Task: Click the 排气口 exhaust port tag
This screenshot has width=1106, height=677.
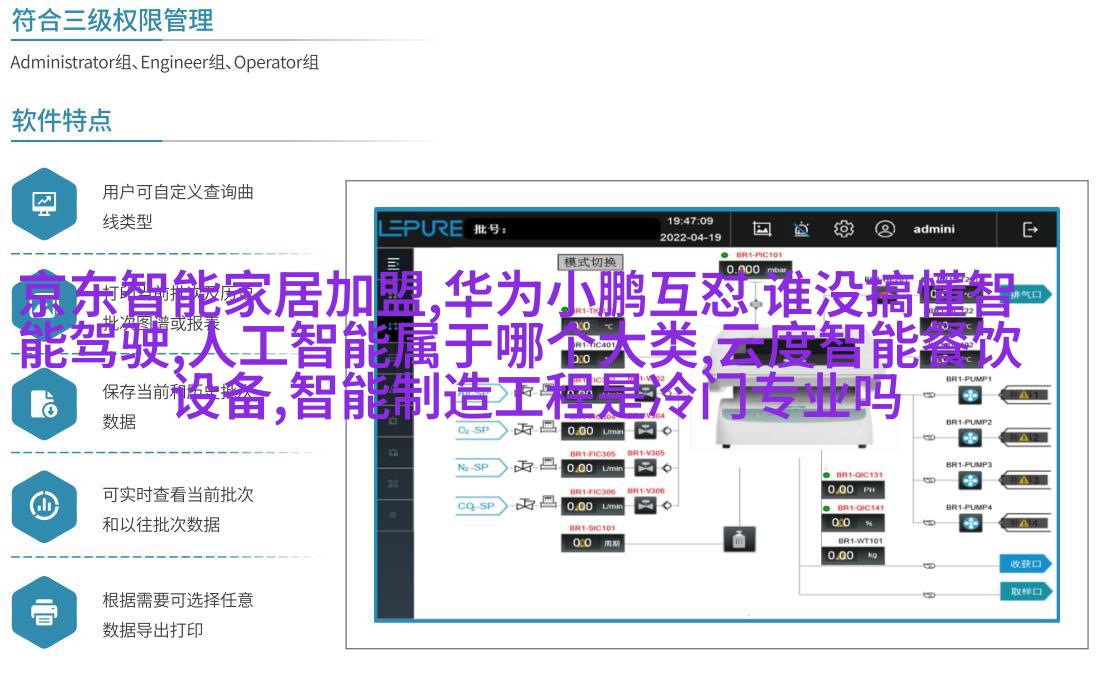Action: [x=1026, y=294]
